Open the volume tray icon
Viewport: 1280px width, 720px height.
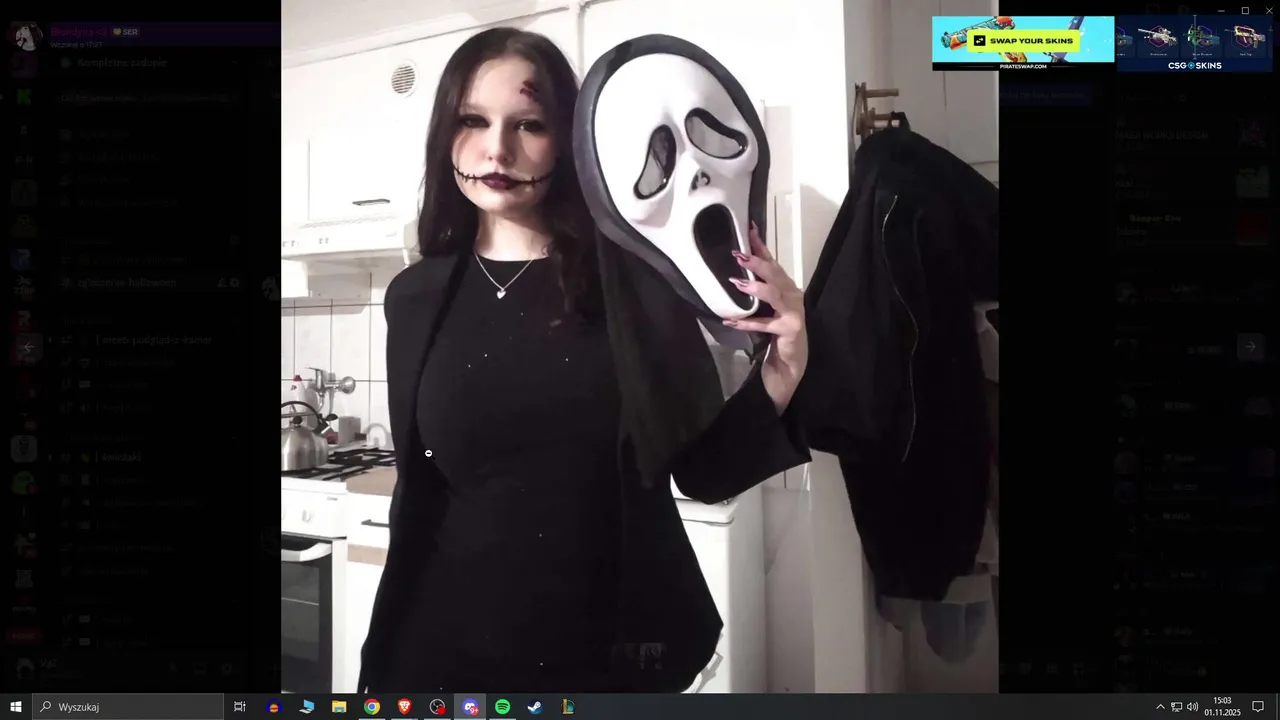click(1192, 707)
